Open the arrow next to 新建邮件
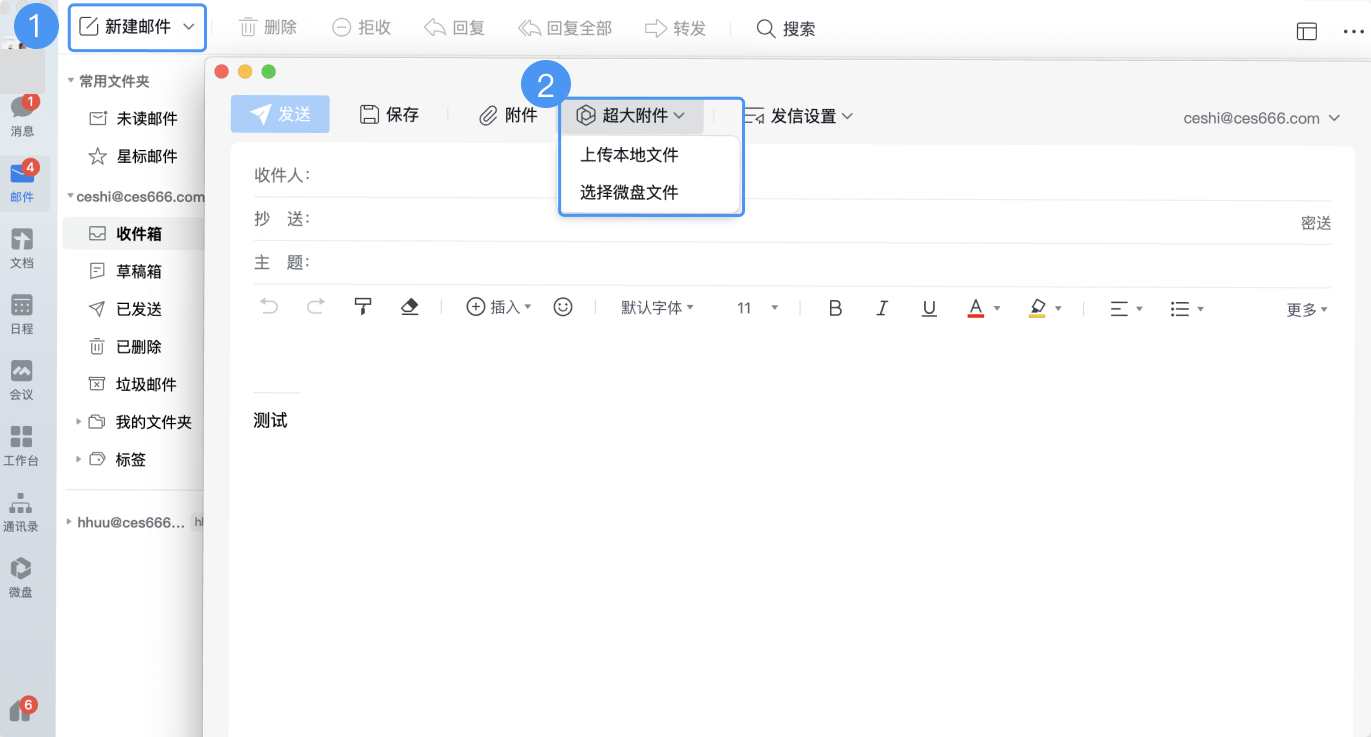This screenshot has width=1371, height=737. pyautogui.click(x=189, y=27)
